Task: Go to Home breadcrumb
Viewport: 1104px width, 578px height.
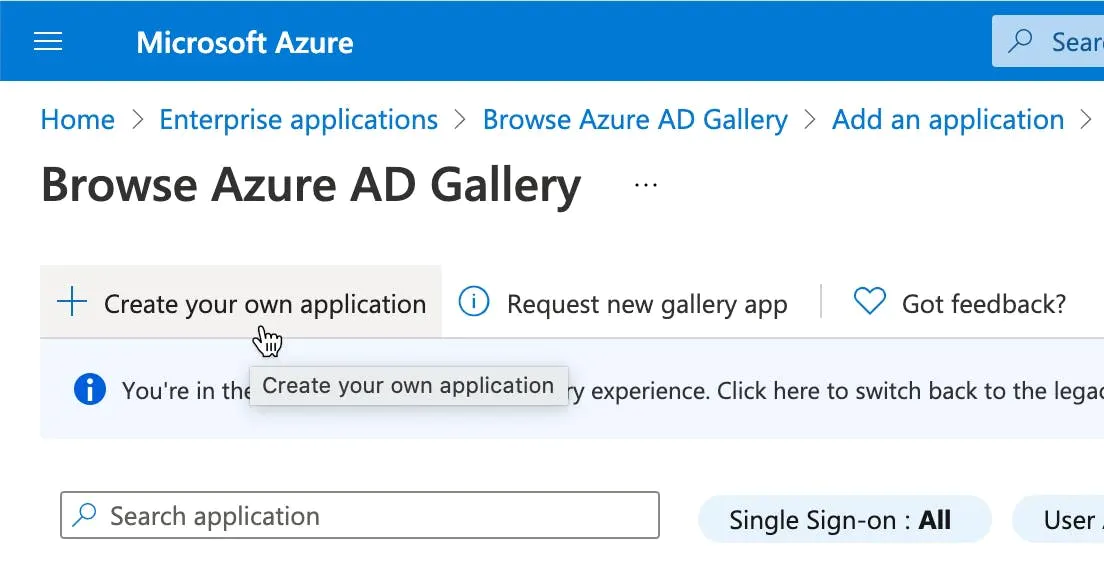Action: pyautogui.click(x=77, y=120)
